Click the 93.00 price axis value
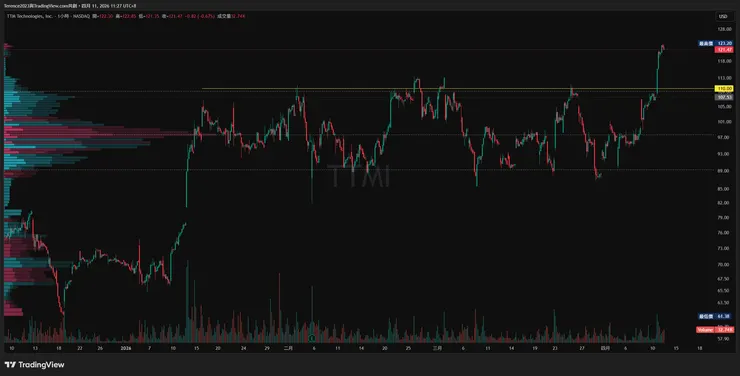 pos(724,154)
